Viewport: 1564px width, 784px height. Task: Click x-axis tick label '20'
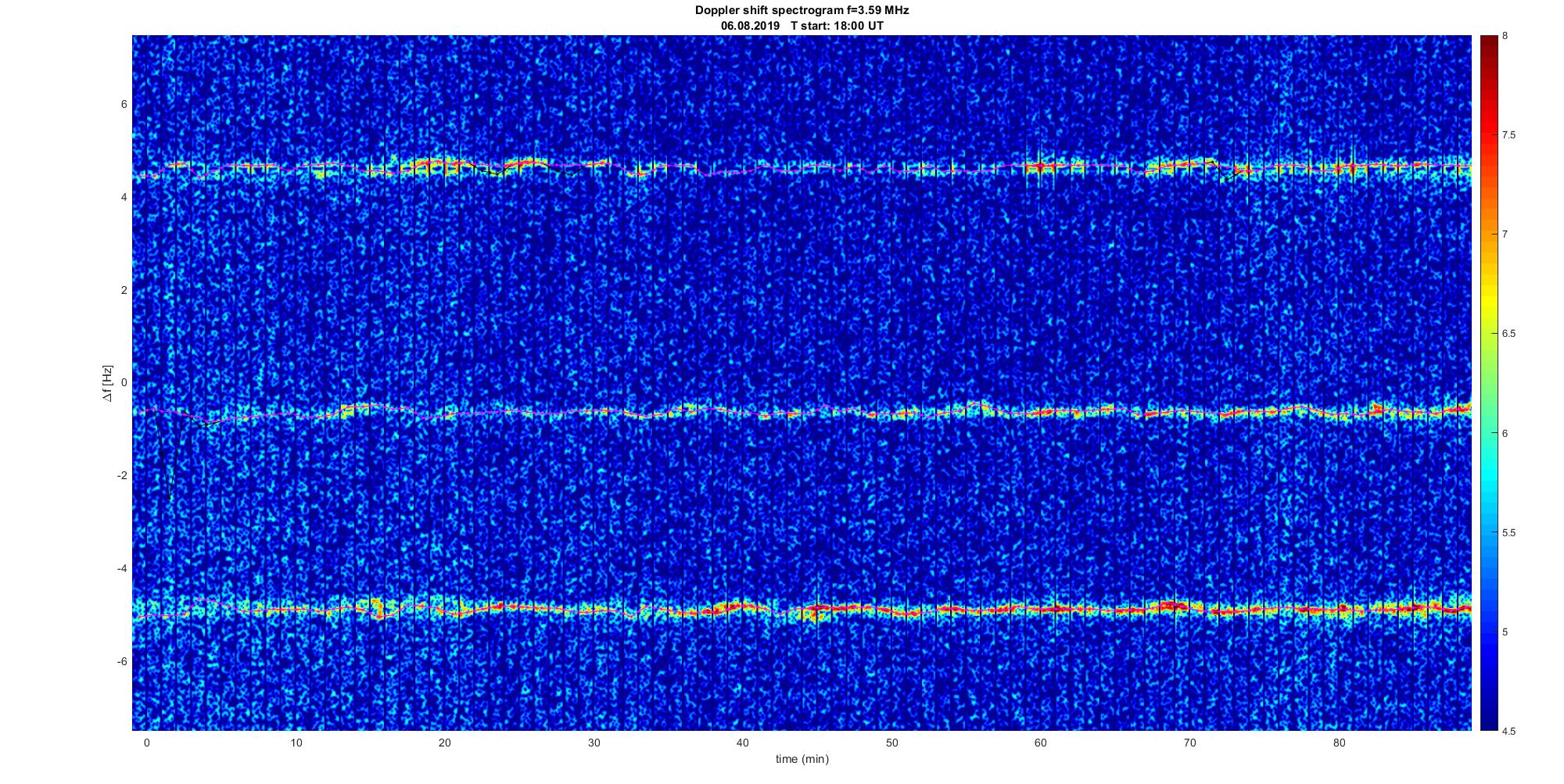[444, 743]
